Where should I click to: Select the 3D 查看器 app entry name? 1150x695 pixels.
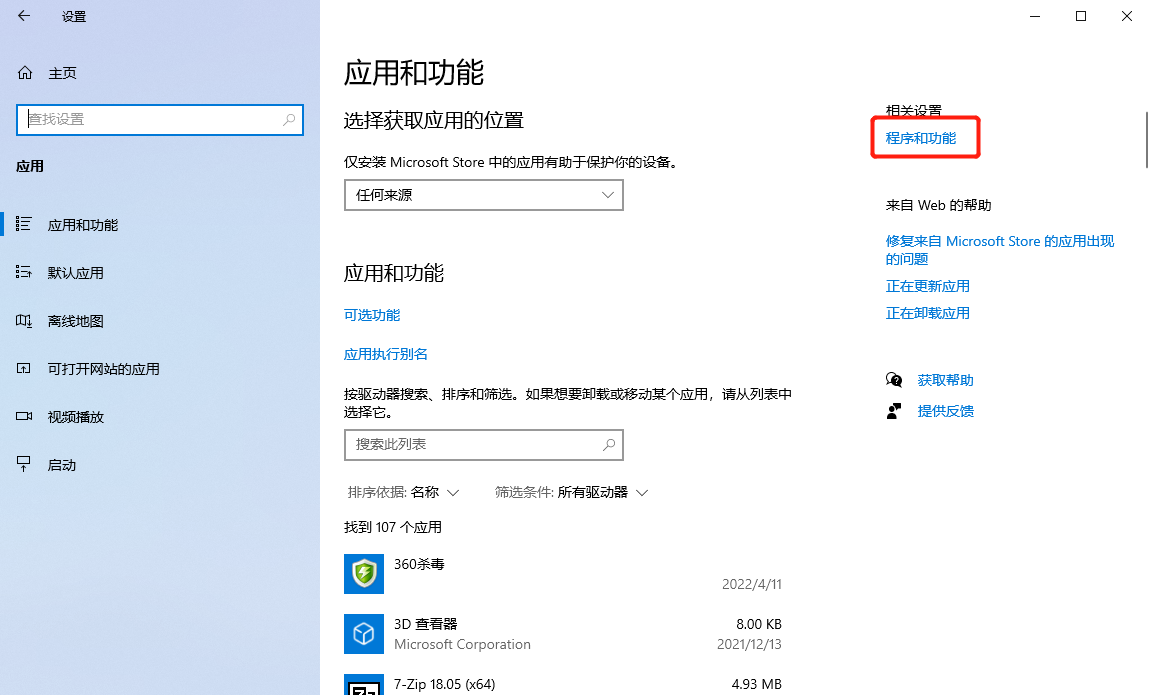tap(425, 624)
